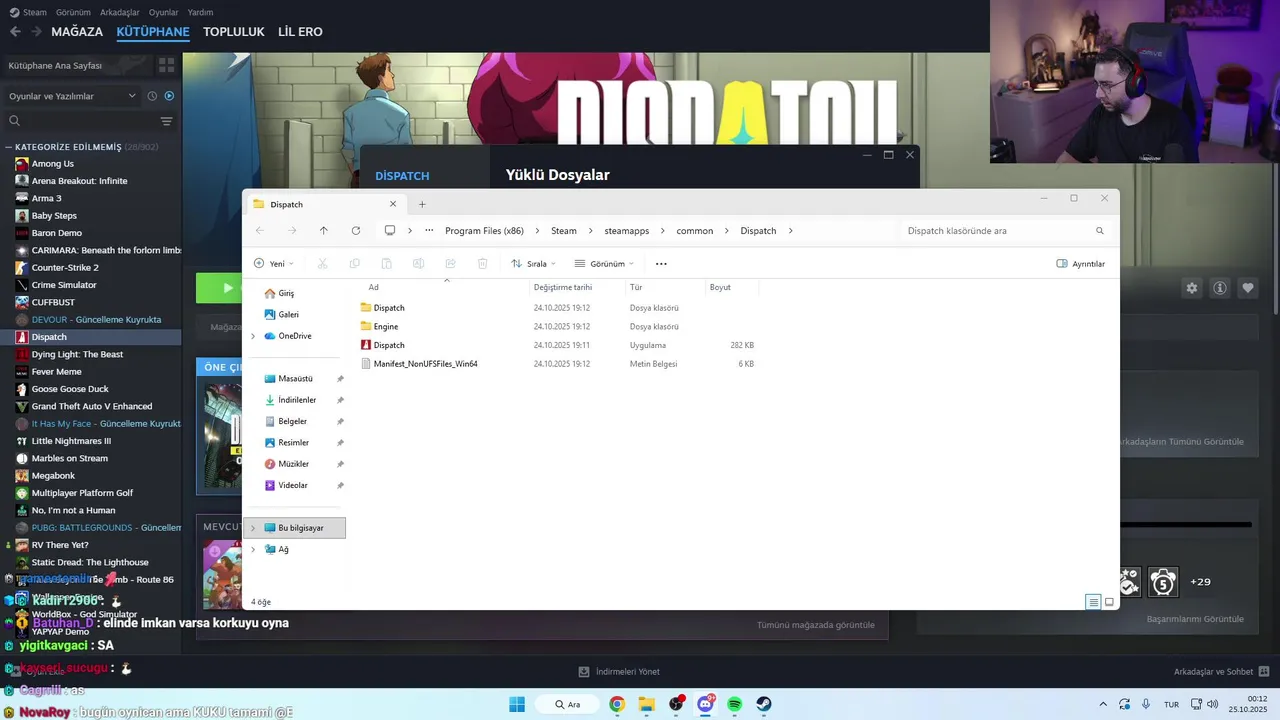Viewport: 1280px width, 720px height.
Task: Open the Arkadaşlar menu in Steam
Action: [x=120, y=12]
